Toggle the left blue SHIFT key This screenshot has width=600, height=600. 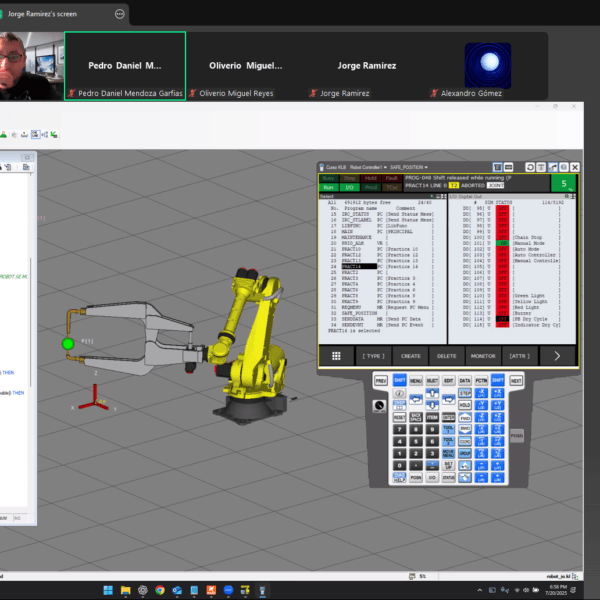point(399,381)
